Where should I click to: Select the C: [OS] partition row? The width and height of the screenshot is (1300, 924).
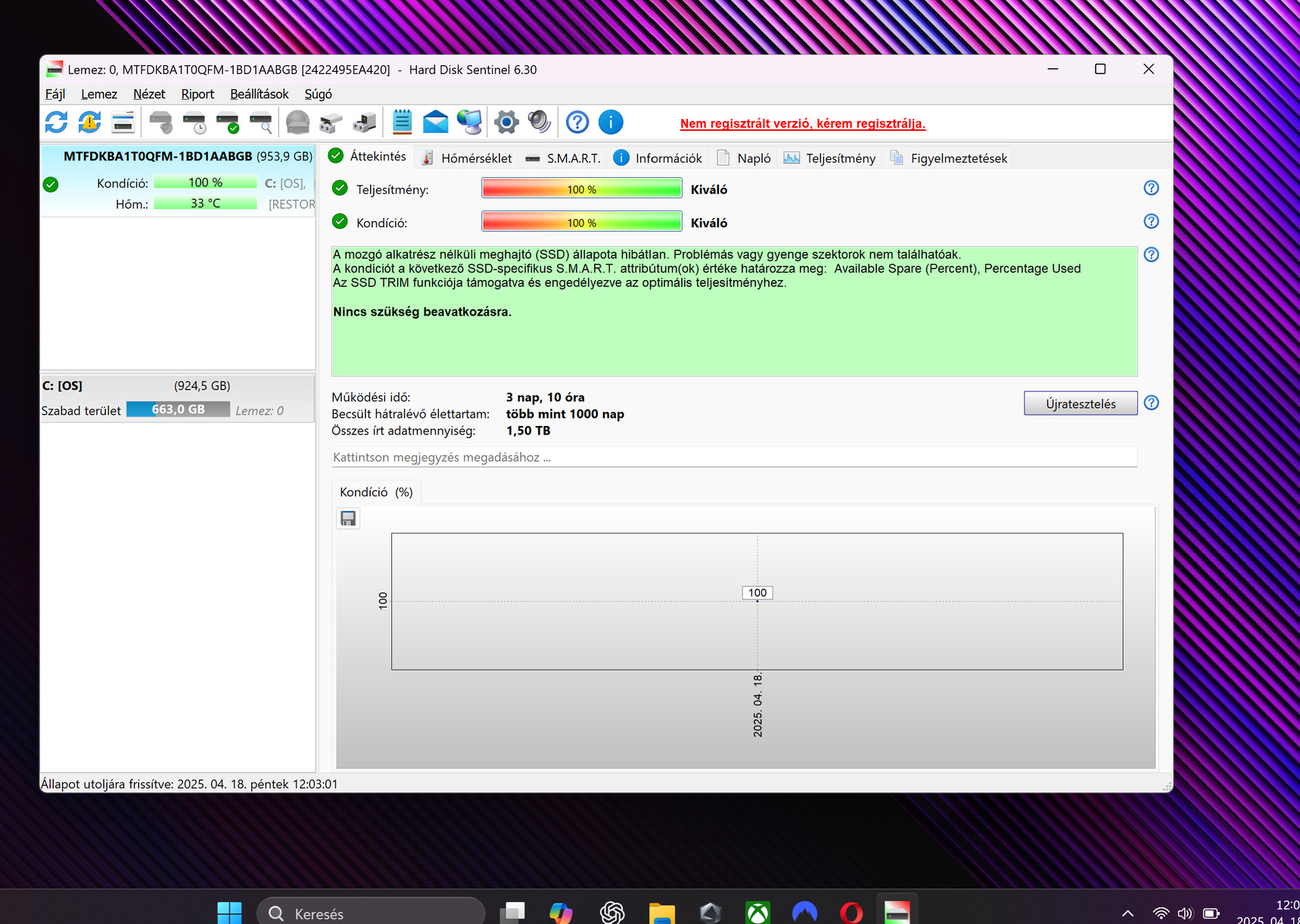tap(178, 398)
